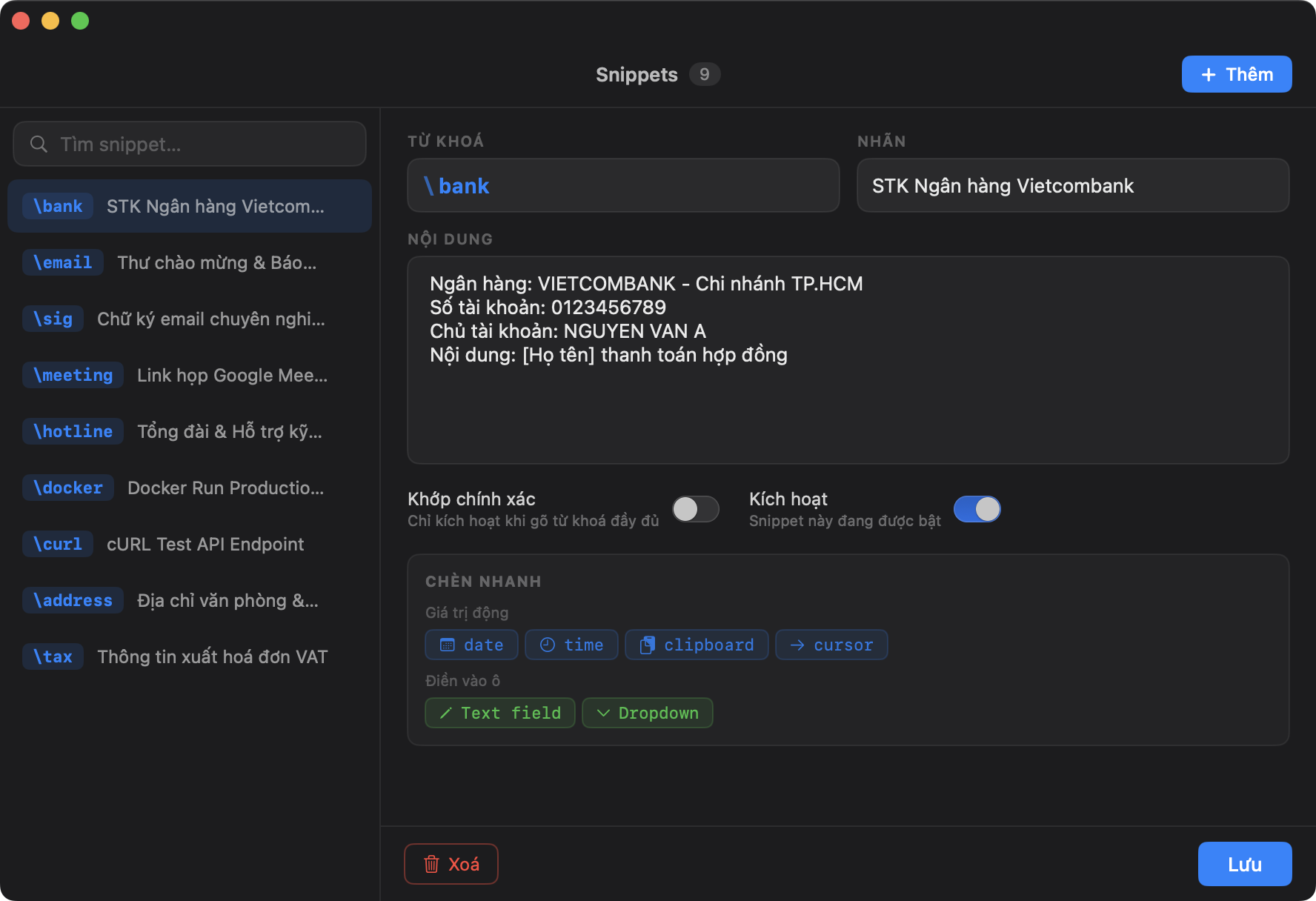The width and height of the screenshot is (1316, 901).
Task: Open the \sig email signature snippet
Action: point(190,319)
